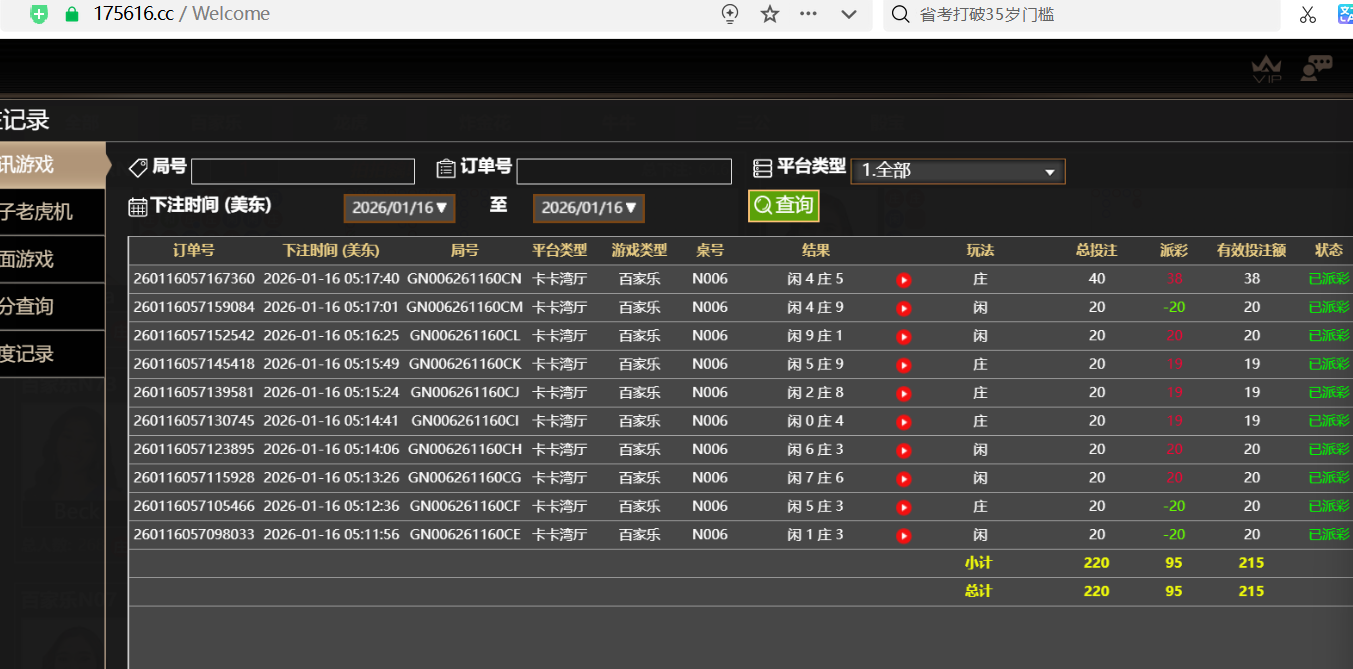
Task: Bookmark the page with the star icon
Action: pyautogui.click(x=769, y=14)
